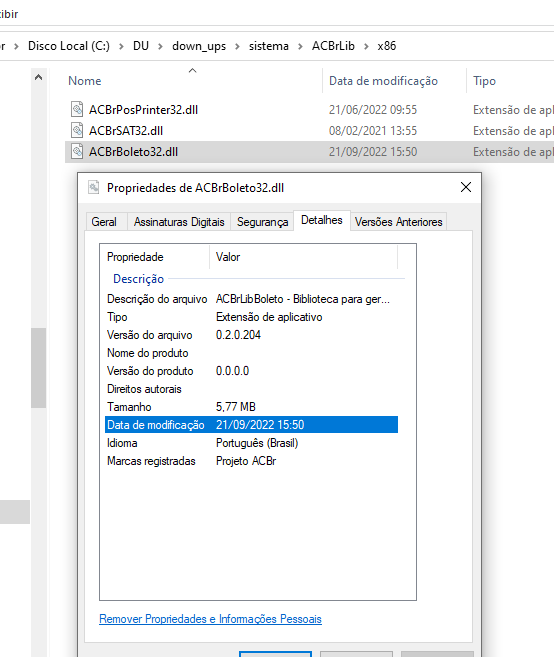Screen dimensions: 554x657
Task: Click value 0.2.0.204
Action: 238,335
